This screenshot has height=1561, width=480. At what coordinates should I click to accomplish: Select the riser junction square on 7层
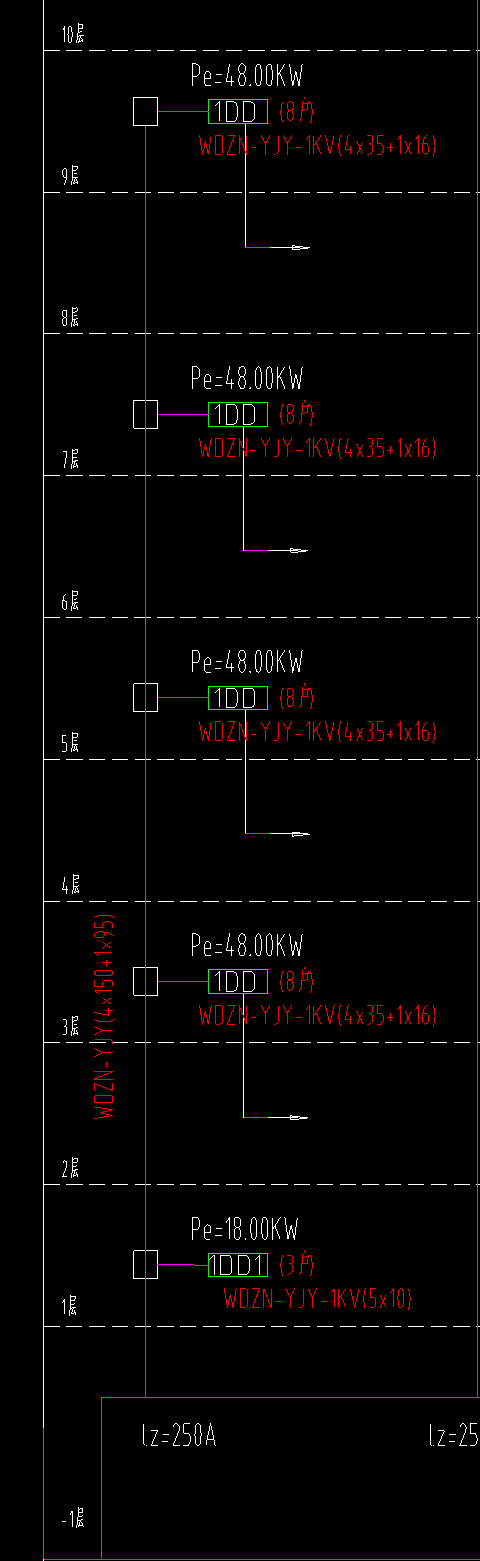point(145,414)
